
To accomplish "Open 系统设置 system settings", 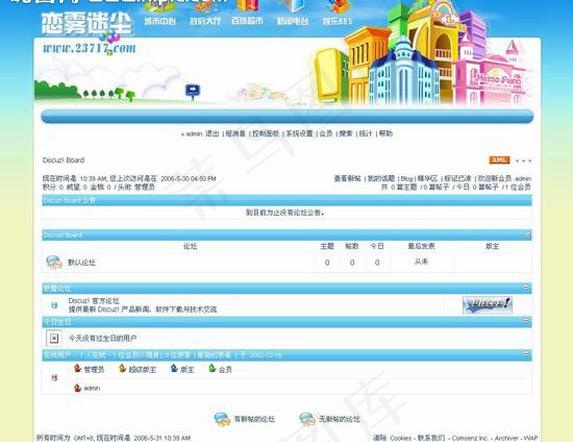I will [299, 134].
